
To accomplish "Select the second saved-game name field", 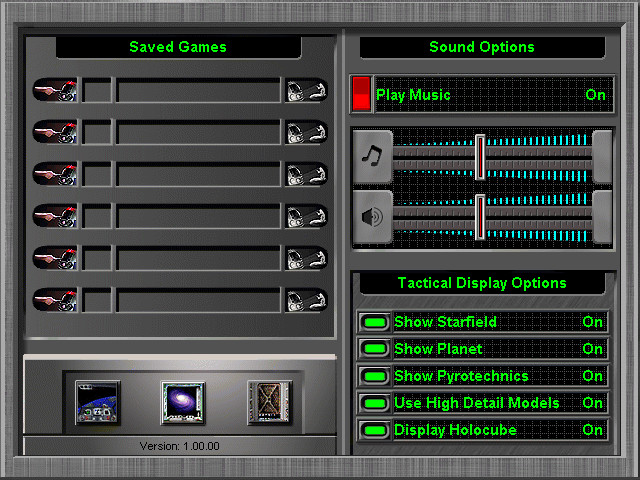I will [198, 132].
